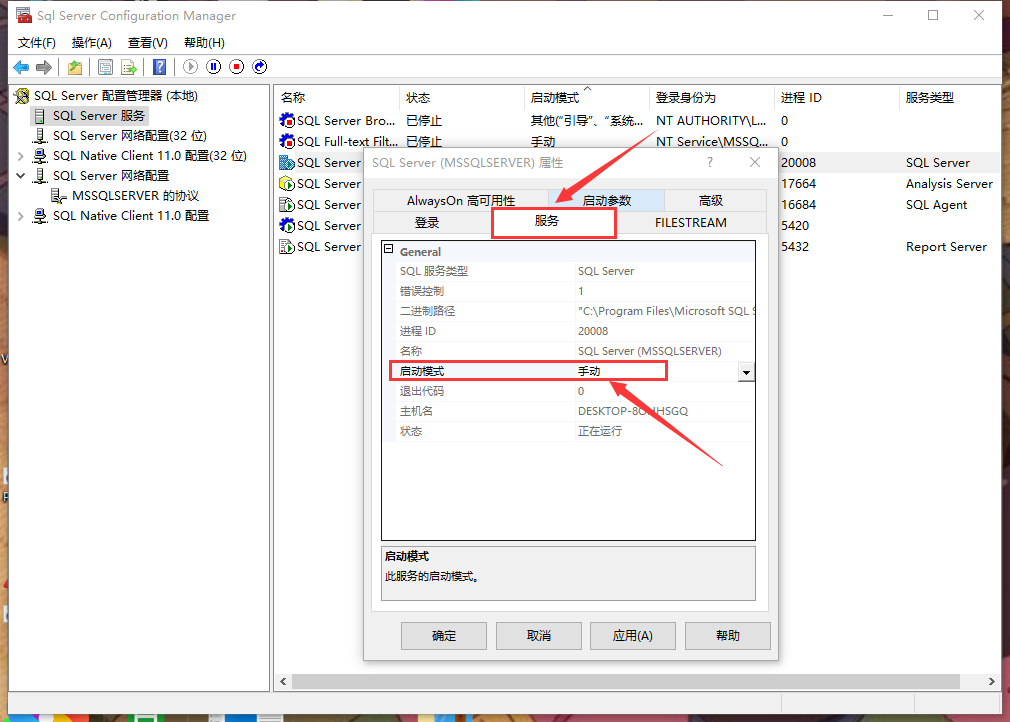Screen dimensions: 1010x722
Task: Close the SQL Server (MSSQLSERVER) 属性 dialog
Action: (x=755, y=162)
